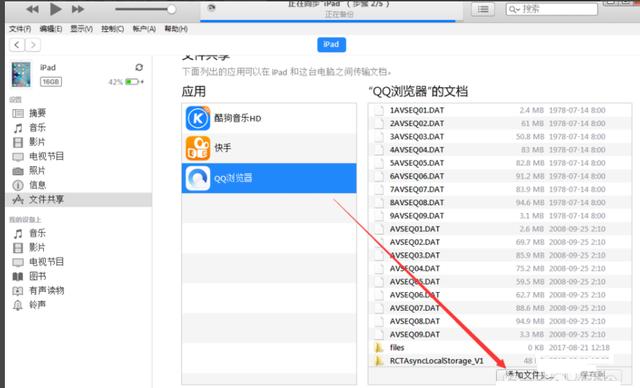The image size is (640, 388).
Task: Click the battery indicator icon
Action: (x=132, y=82)
